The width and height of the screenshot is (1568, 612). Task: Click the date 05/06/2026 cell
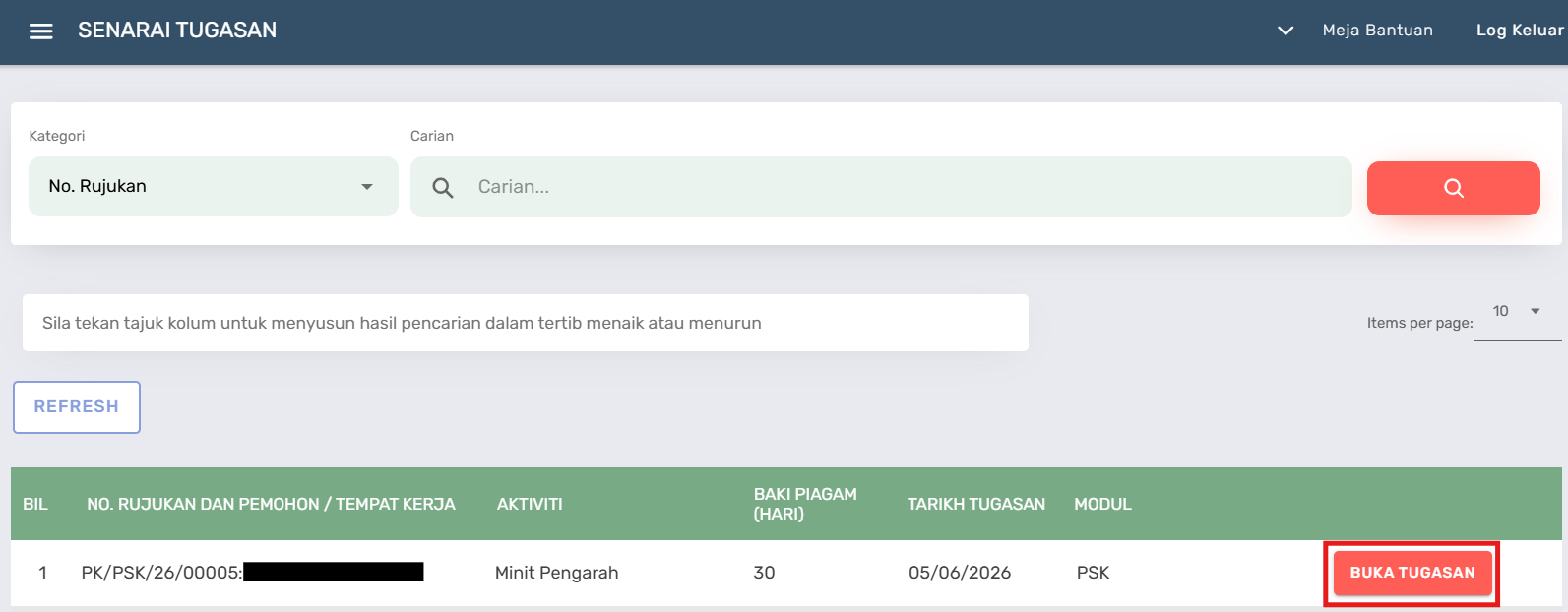tap(960, 573)
